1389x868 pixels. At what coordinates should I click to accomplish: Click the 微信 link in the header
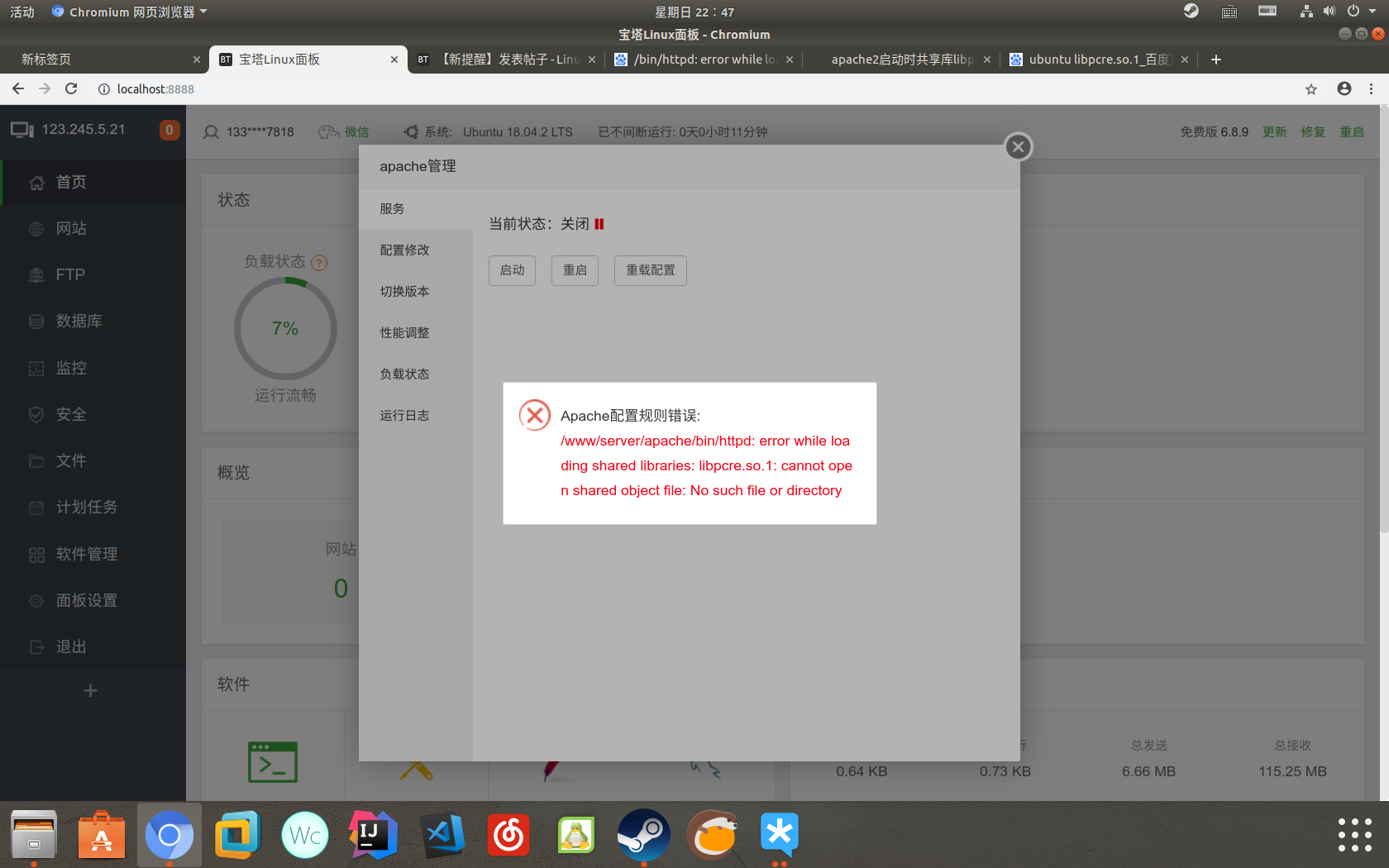coord(356,132)
